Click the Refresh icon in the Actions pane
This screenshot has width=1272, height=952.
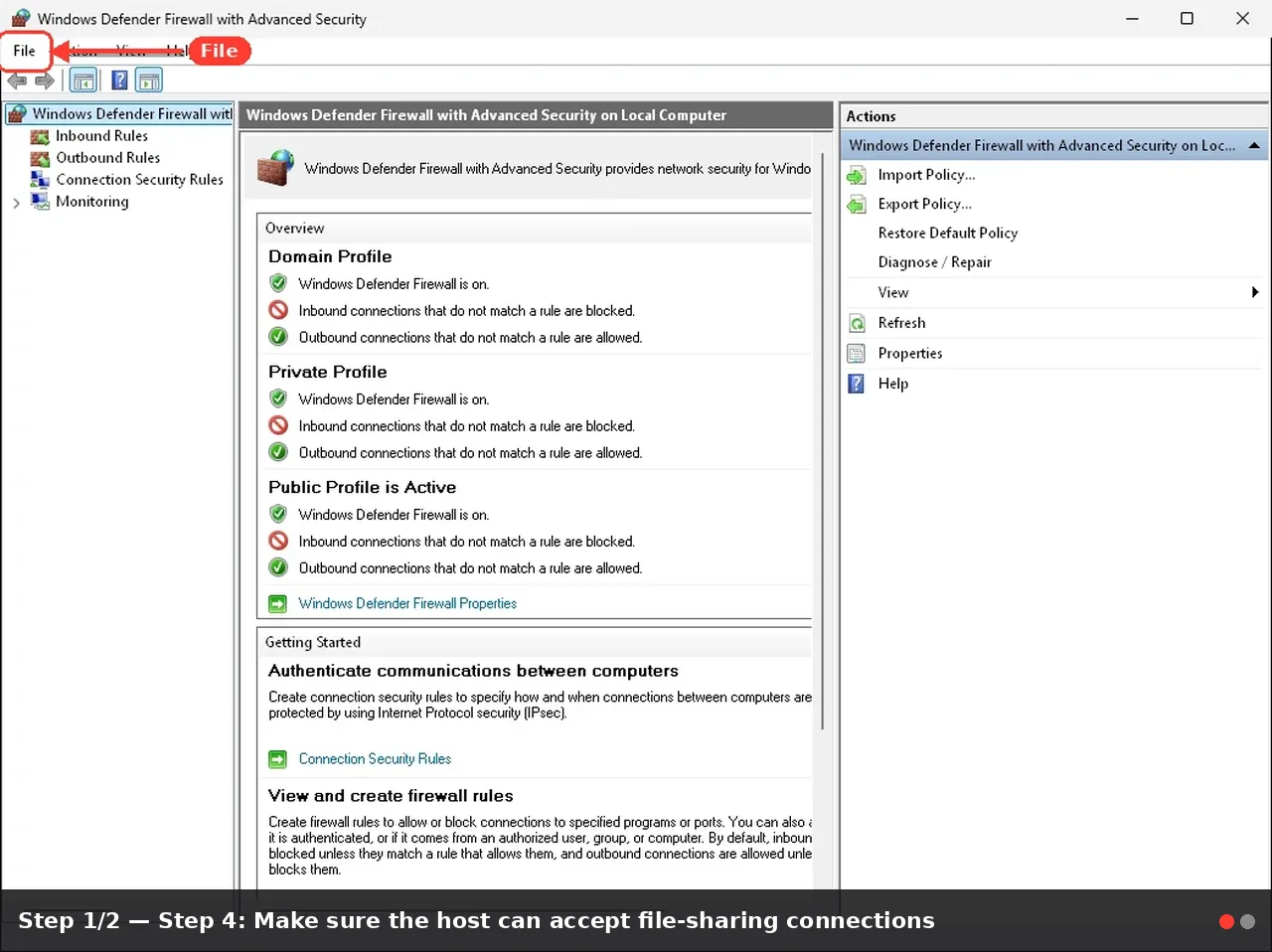click(x=857, y=324)
